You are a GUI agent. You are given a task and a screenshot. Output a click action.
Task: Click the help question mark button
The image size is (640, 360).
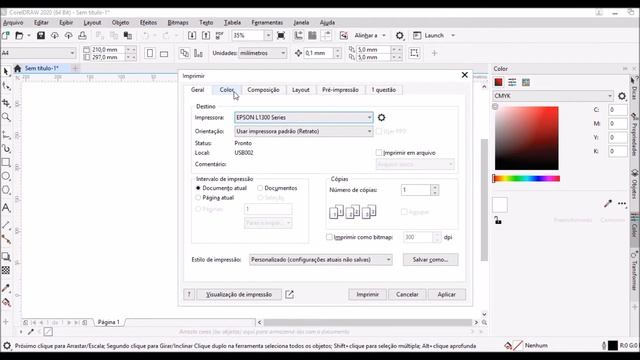[x=189, y=294]
